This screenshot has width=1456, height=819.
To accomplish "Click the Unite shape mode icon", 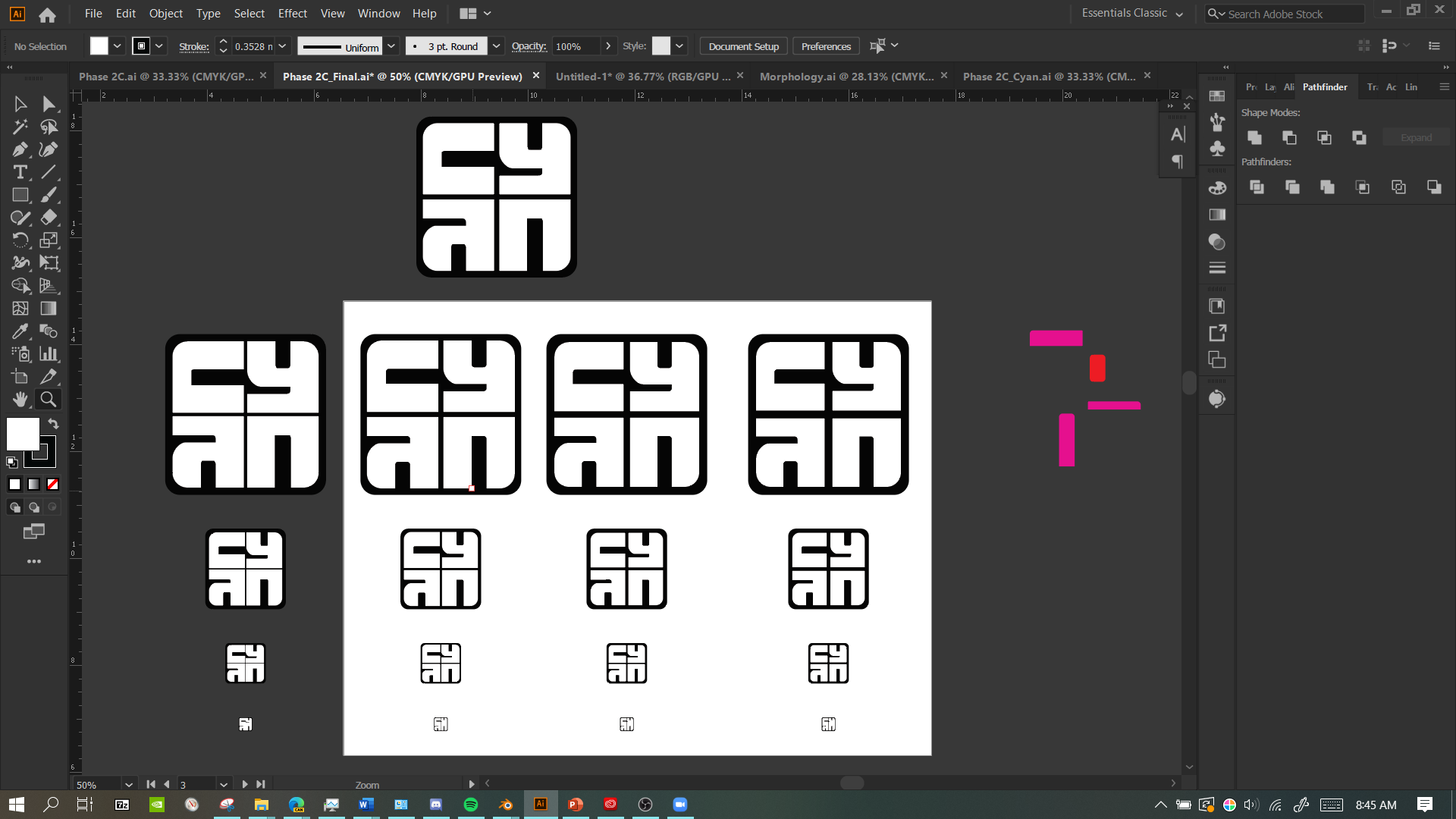I will 1254,137.
